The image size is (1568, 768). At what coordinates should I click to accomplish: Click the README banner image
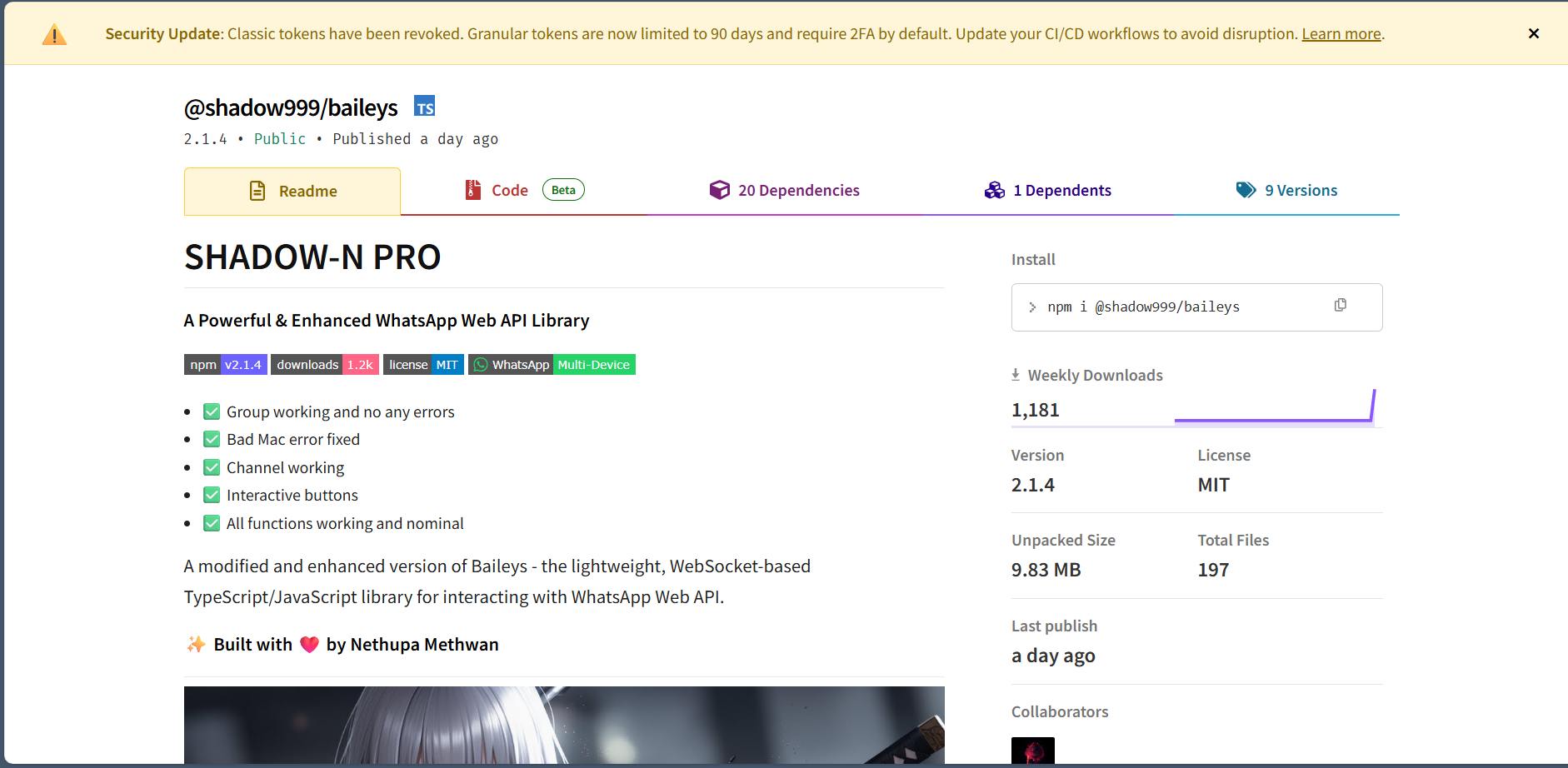[564, 725]
